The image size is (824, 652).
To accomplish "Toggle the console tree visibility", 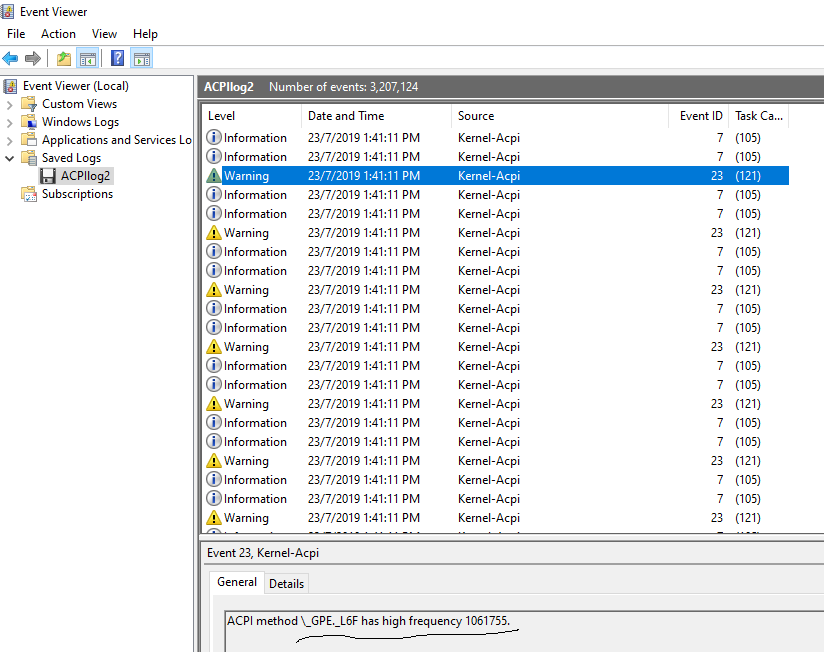I will pyautogui.click(x=88, y=57).
